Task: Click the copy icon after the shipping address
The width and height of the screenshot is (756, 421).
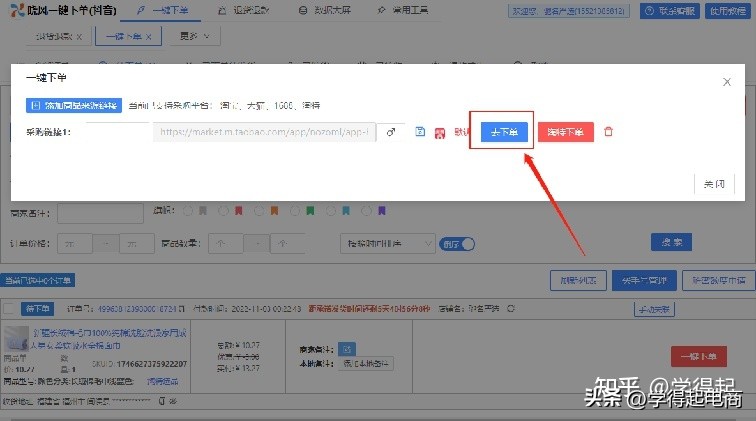Action: coord(162,401)
